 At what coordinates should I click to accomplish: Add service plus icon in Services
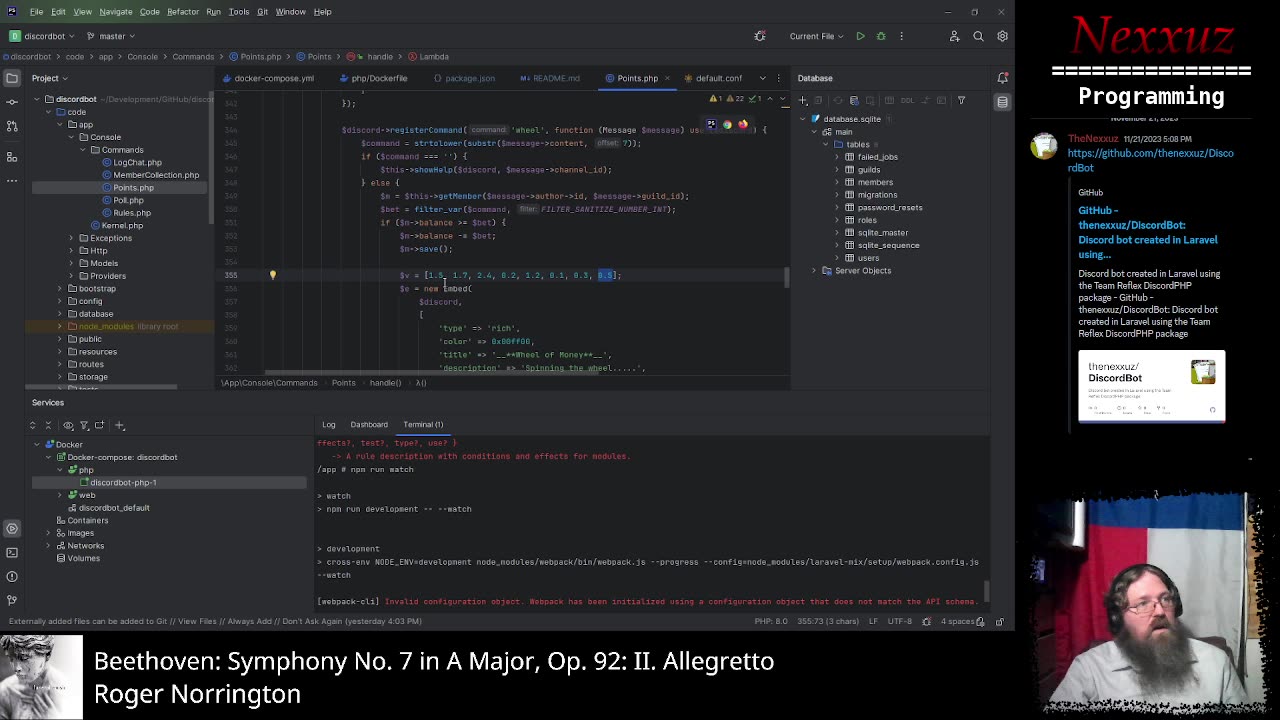point(119,425)
